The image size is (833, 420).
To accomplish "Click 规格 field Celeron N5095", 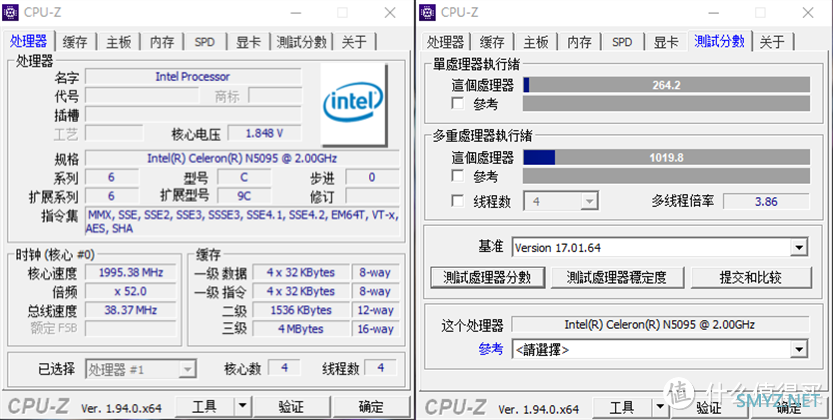I will coord(242,158).
